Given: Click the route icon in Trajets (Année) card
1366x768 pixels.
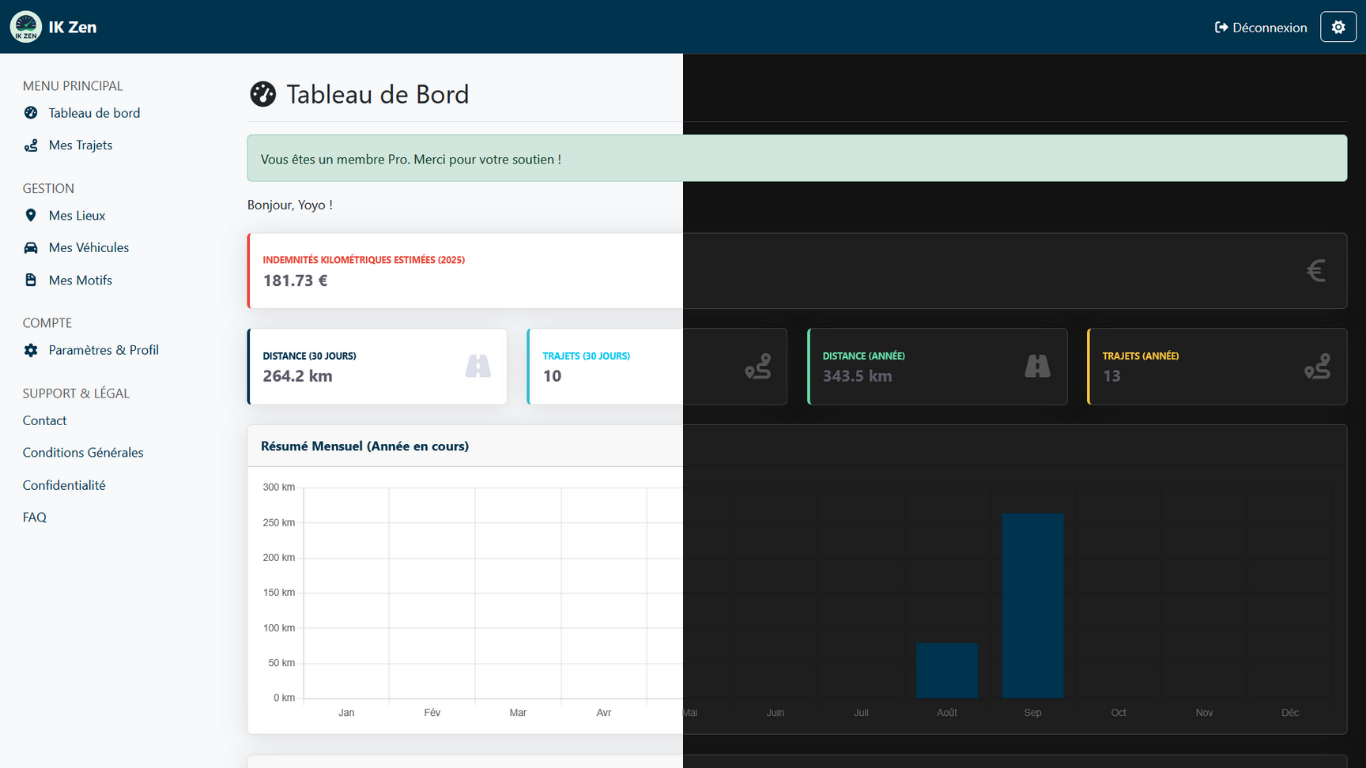Looking at the screenshot, I should [x=1317, y=366].
